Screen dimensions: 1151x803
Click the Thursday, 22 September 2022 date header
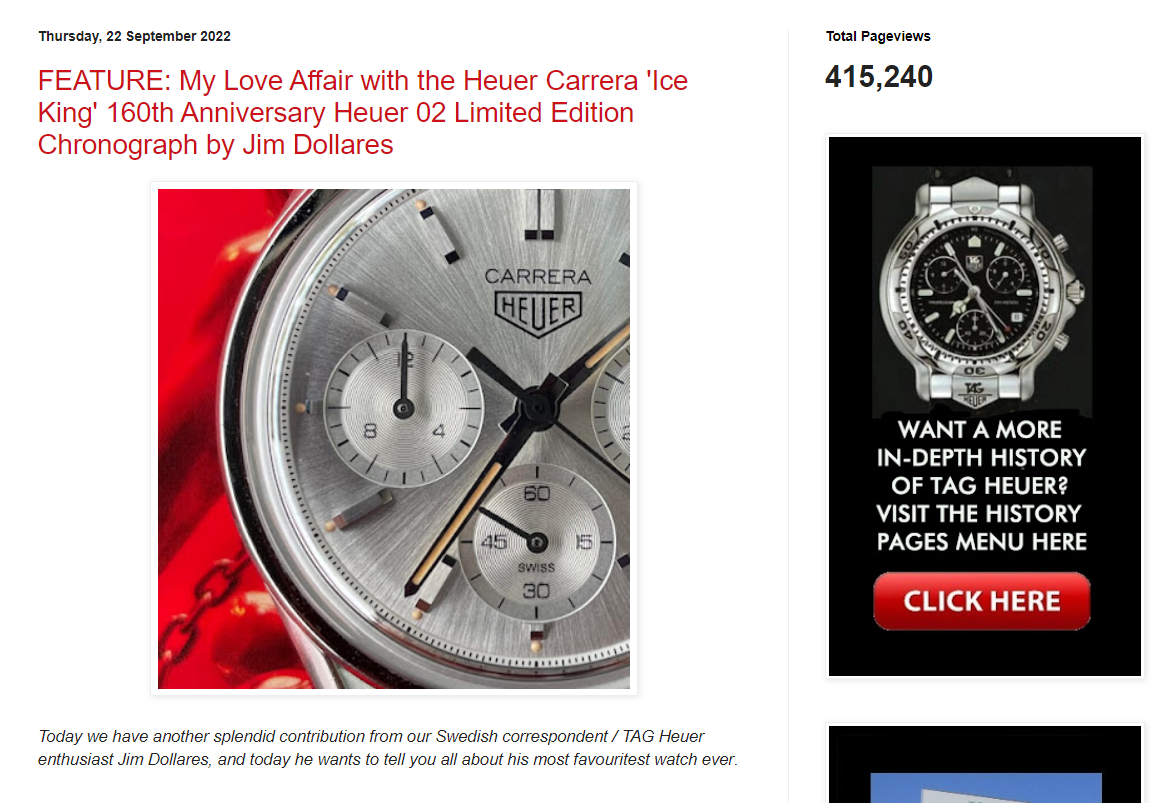pos(134,36)
